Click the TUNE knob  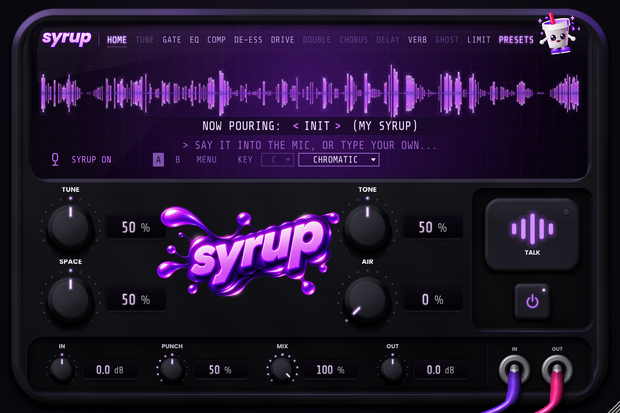(70, 227)
